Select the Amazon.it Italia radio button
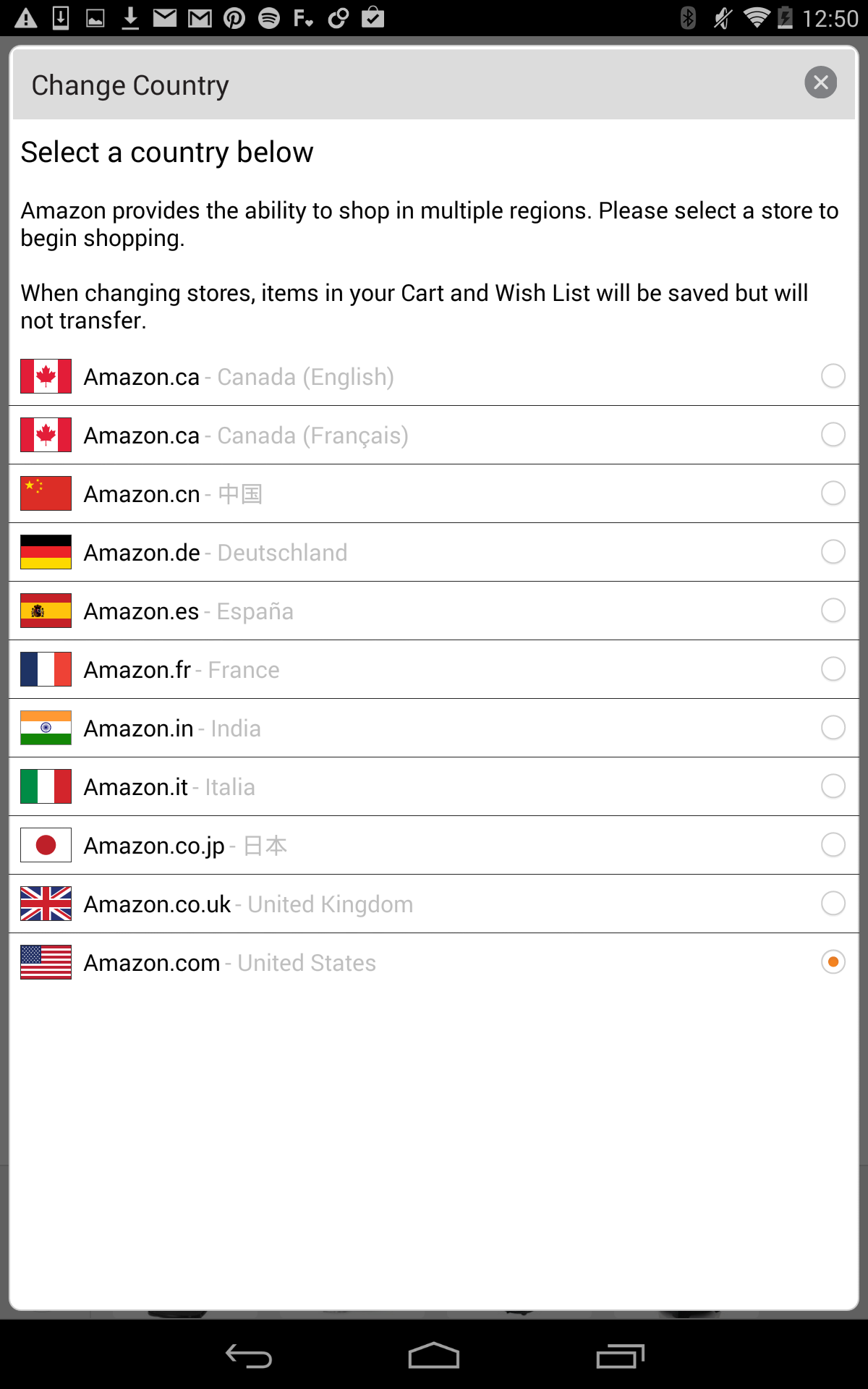This screenshot has width=868, height=1389. [833, 786]
